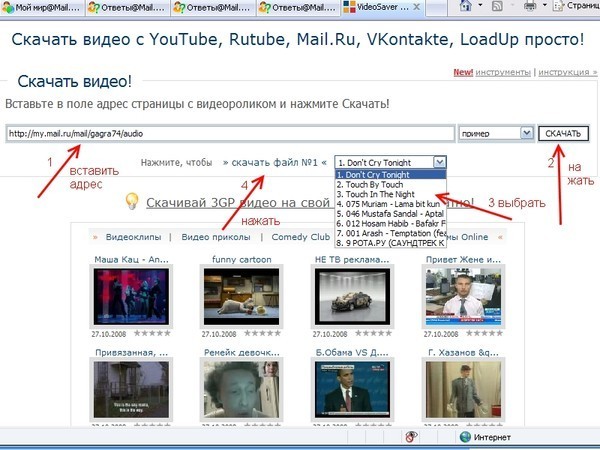Open the funny cartoon video thumbnail
The width and height of the screenshot is (600, 450).
pos(241,297)
